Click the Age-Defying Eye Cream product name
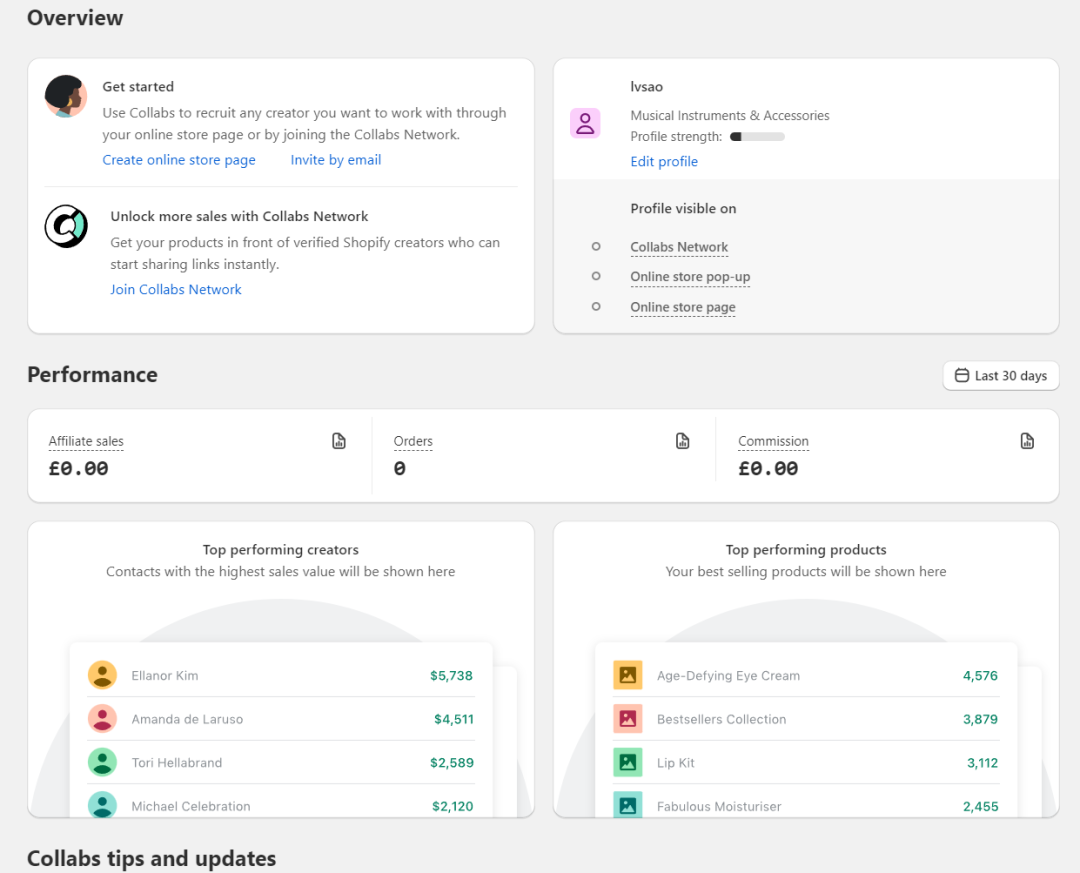1080x873 pixels. [x=729, y=676]
